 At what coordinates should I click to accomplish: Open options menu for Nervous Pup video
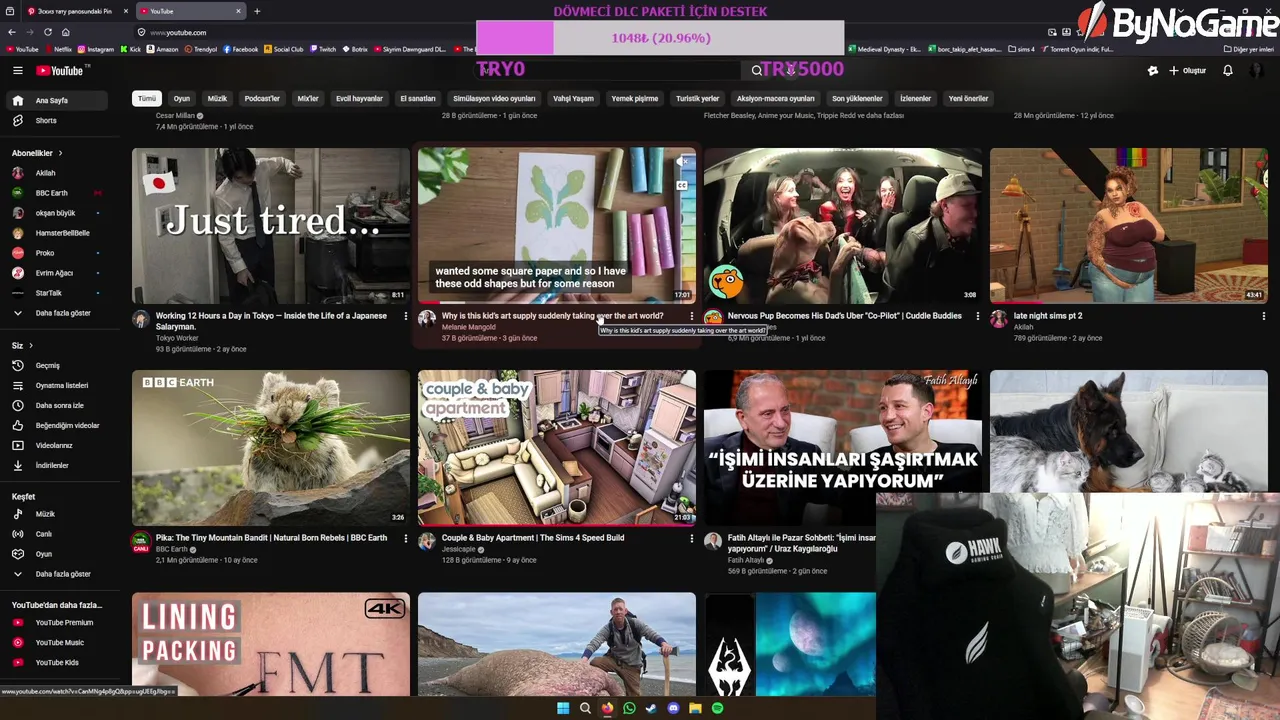click(977, 316)
